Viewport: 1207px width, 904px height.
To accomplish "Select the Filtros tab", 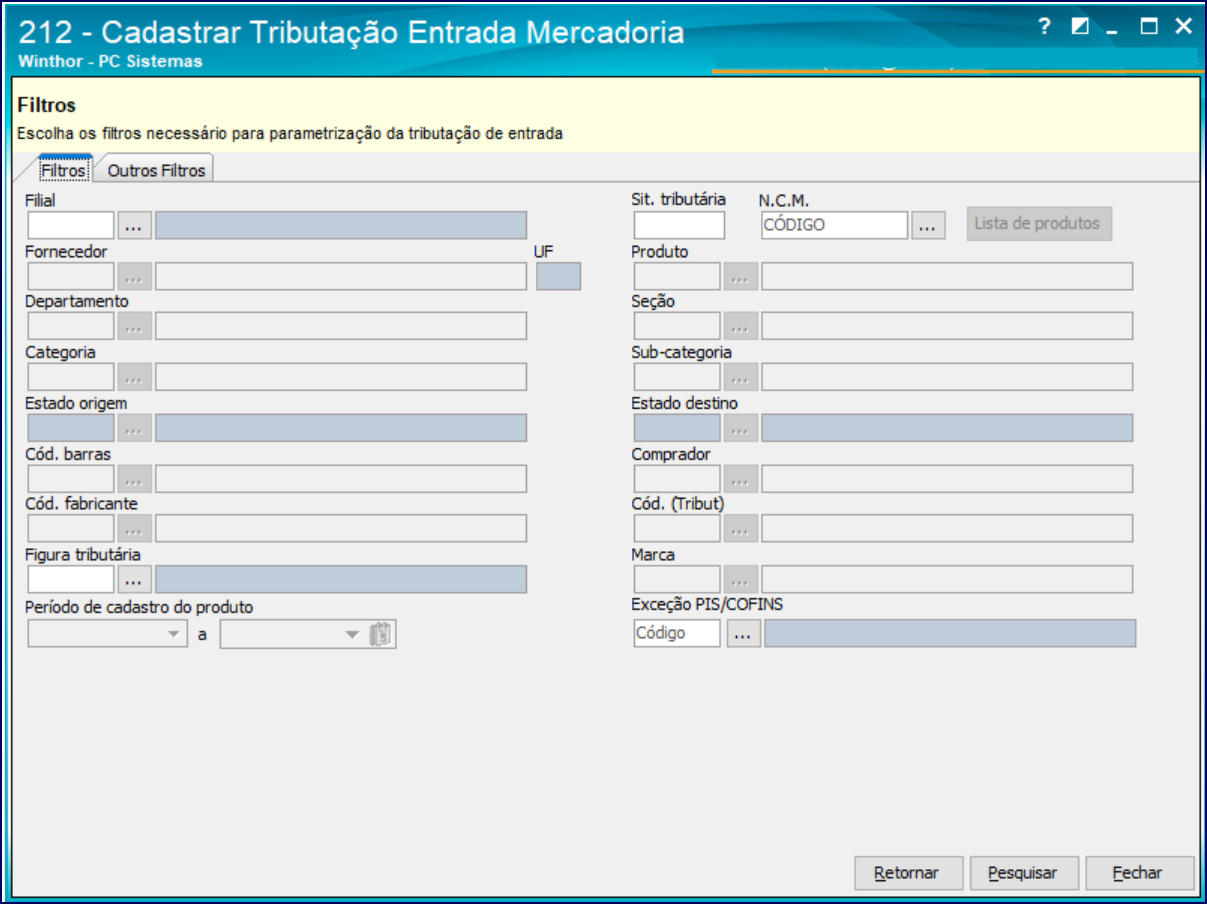I will pos(64,171).
